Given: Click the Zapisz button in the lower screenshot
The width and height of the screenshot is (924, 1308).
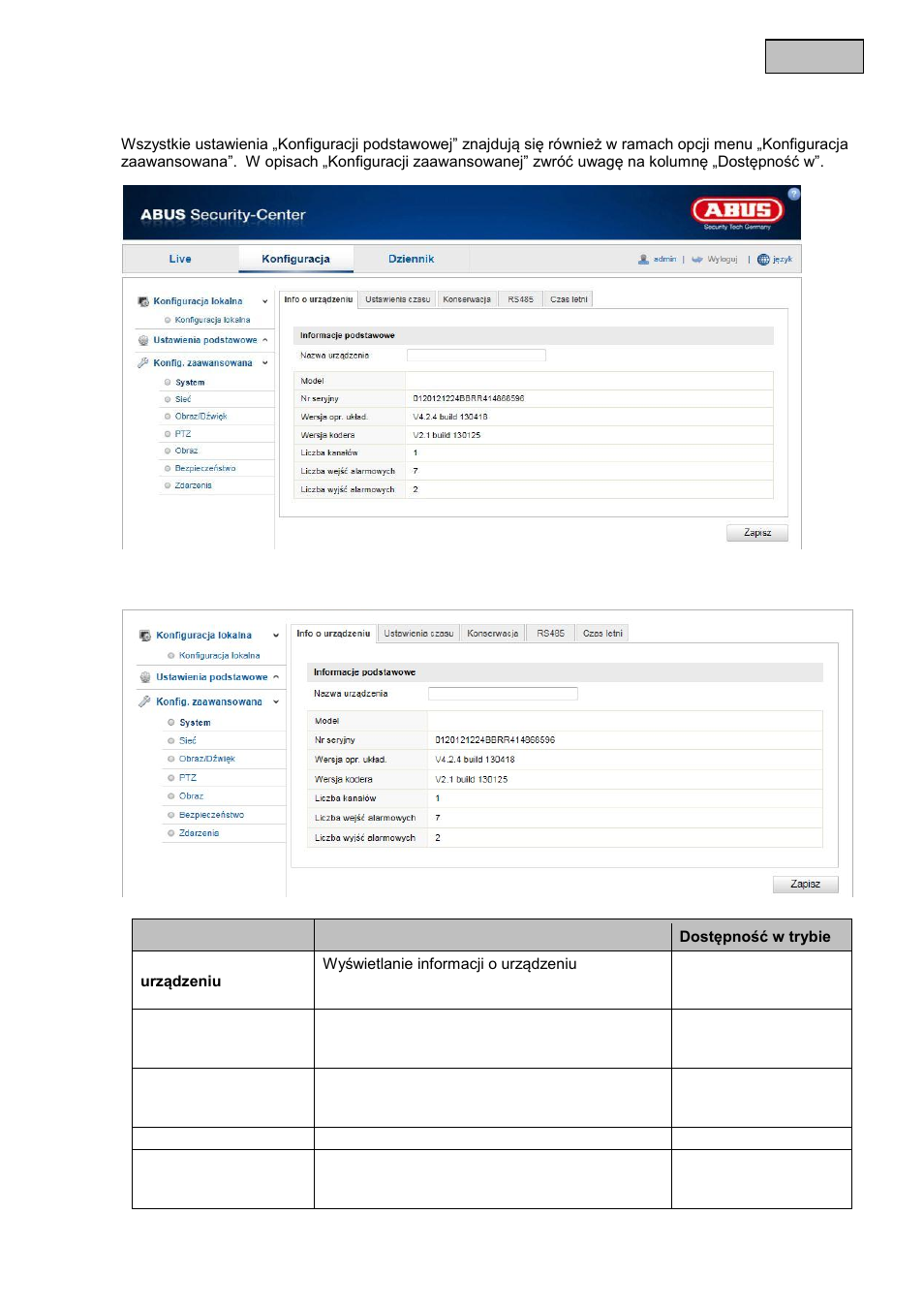Looking at the screenshot, I should click(x=805, y=885).
